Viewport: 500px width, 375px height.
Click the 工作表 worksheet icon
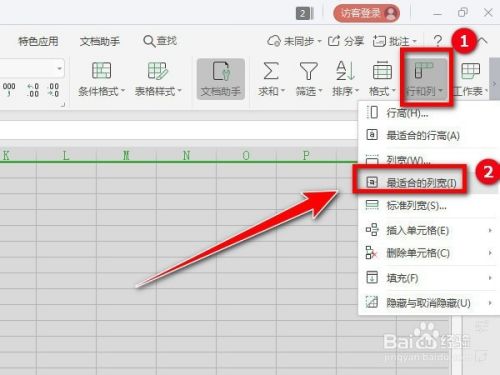[x=470, y=71]
